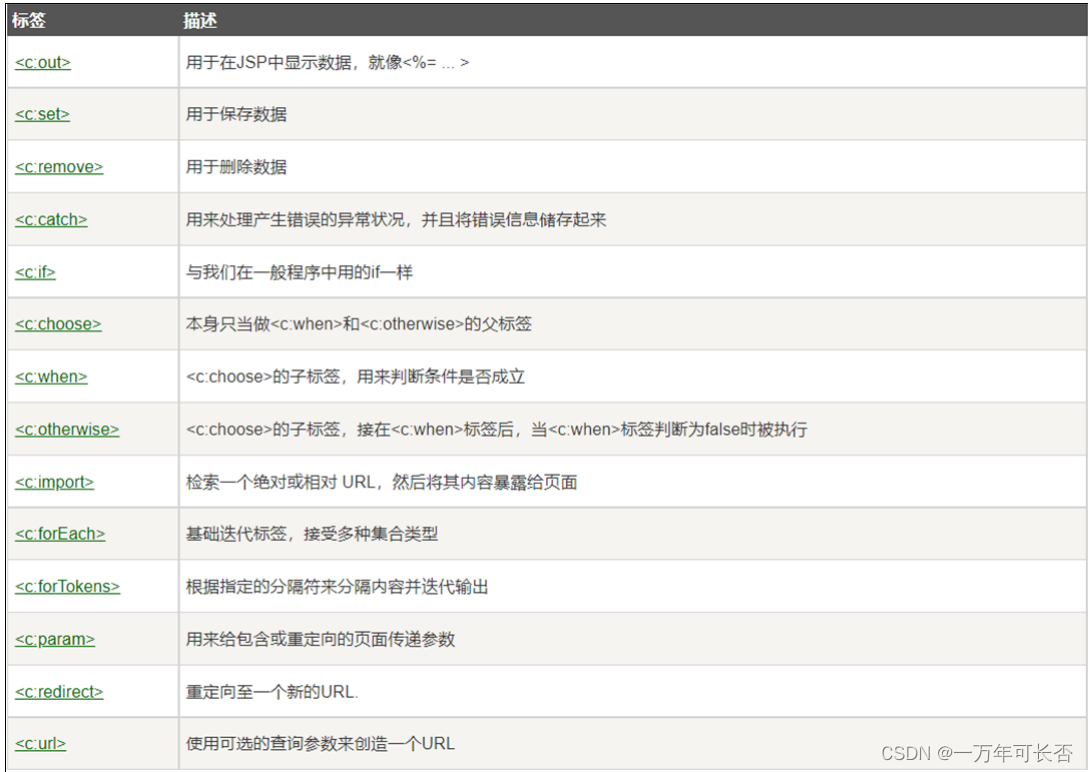
Task: Select description 本身只当做<c:when>和<c:otherwise>的父标签
Action: (359, 324)
